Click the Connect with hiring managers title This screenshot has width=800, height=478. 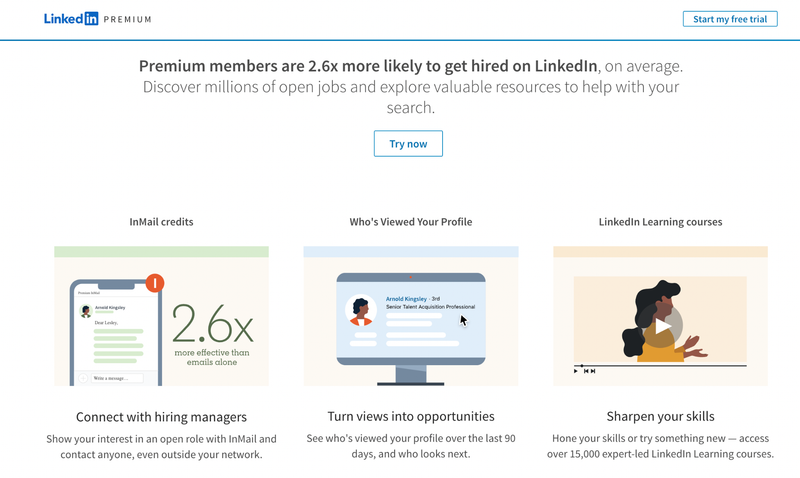click(x=161, y=416)
